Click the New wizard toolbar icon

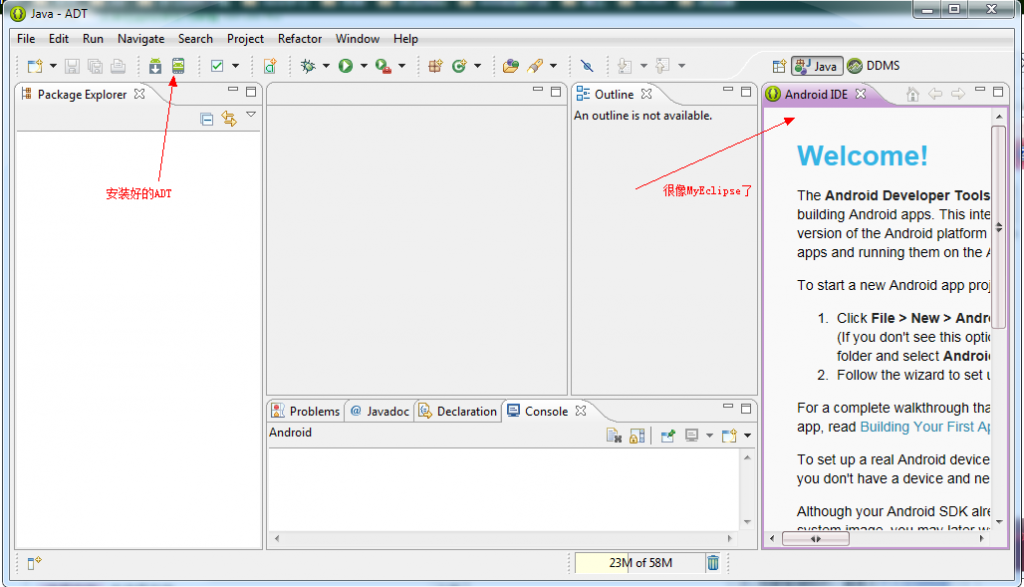tap(35, 66)
